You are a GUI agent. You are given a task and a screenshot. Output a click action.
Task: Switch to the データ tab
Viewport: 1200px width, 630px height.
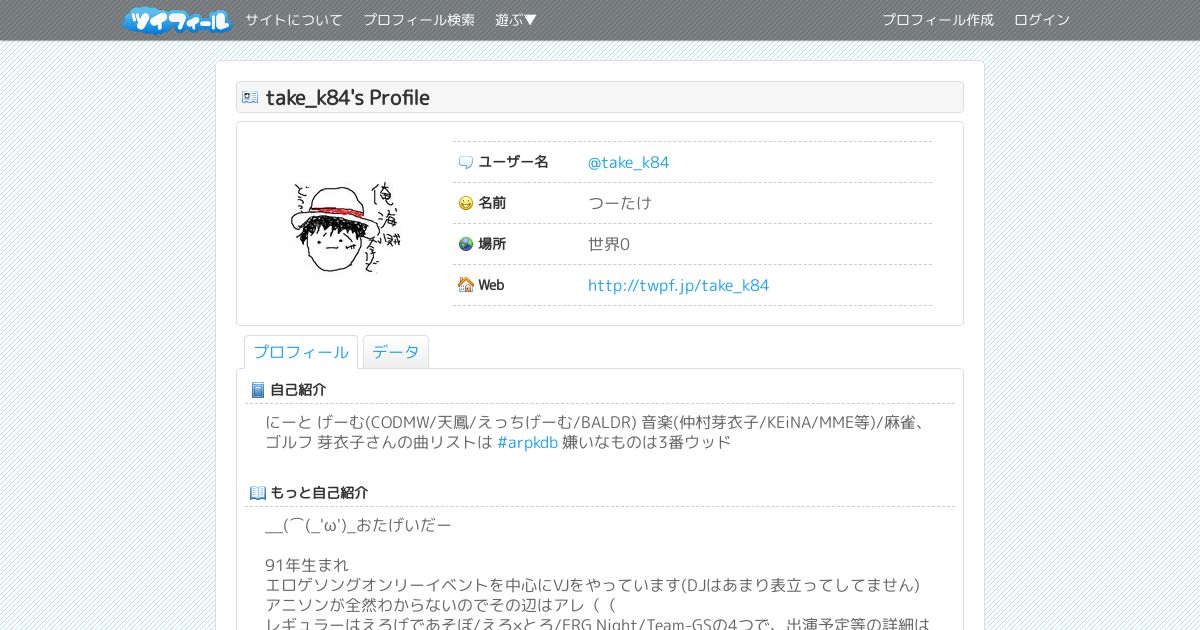(x=396, y=352)
